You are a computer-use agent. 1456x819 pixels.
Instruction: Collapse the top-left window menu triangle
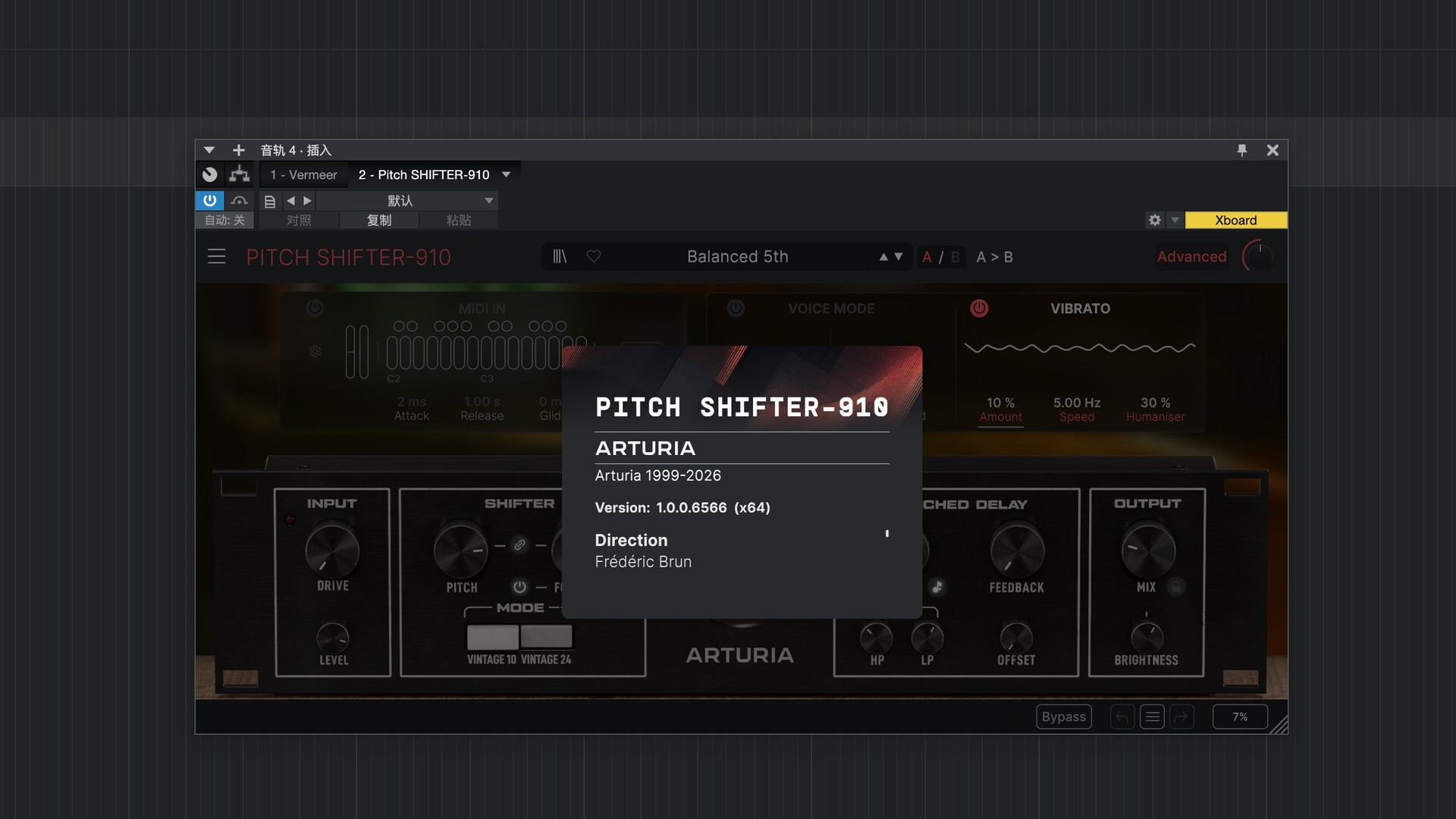point(209,150)
